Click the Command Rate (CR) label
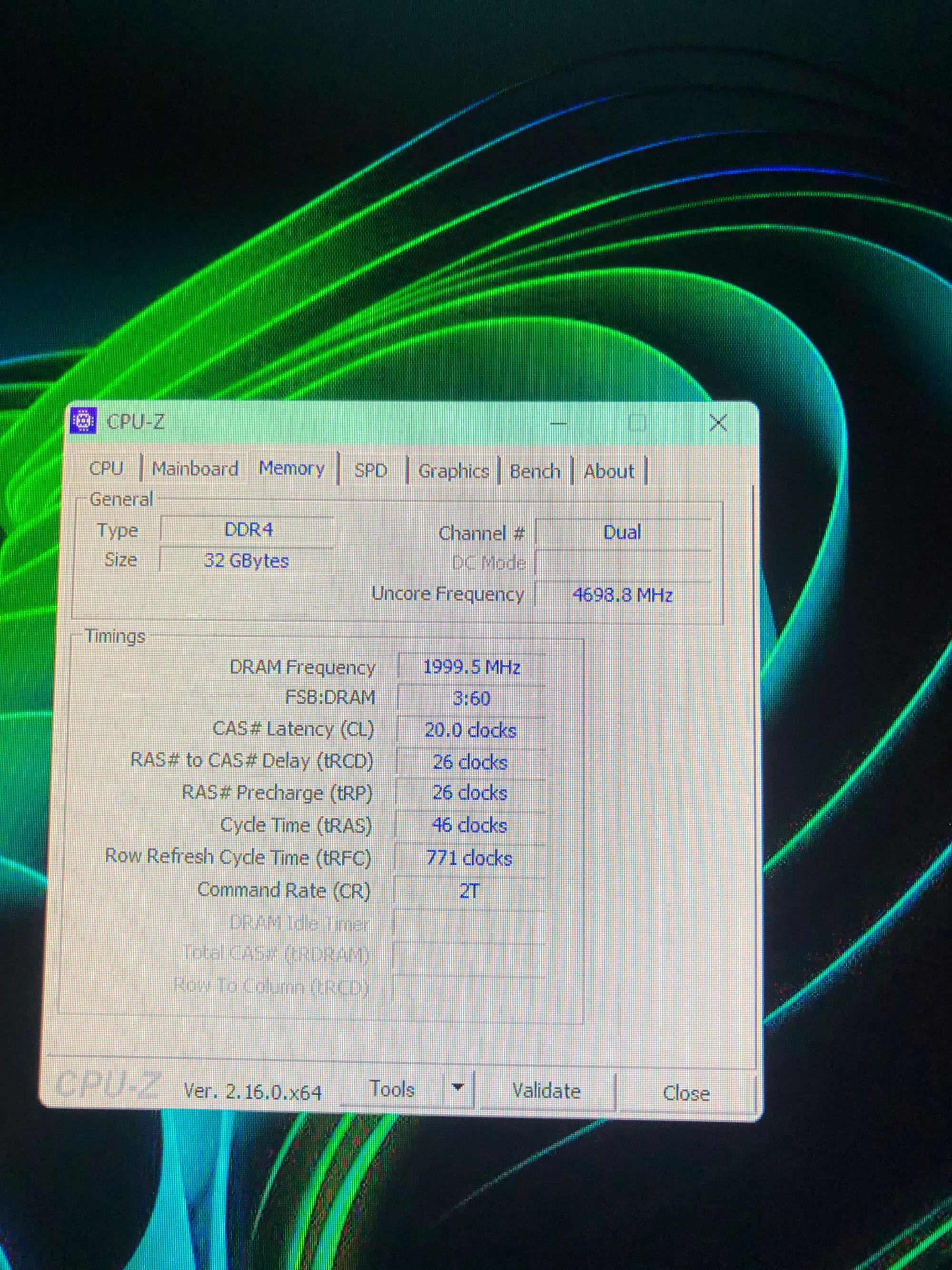 coord(284,890)
